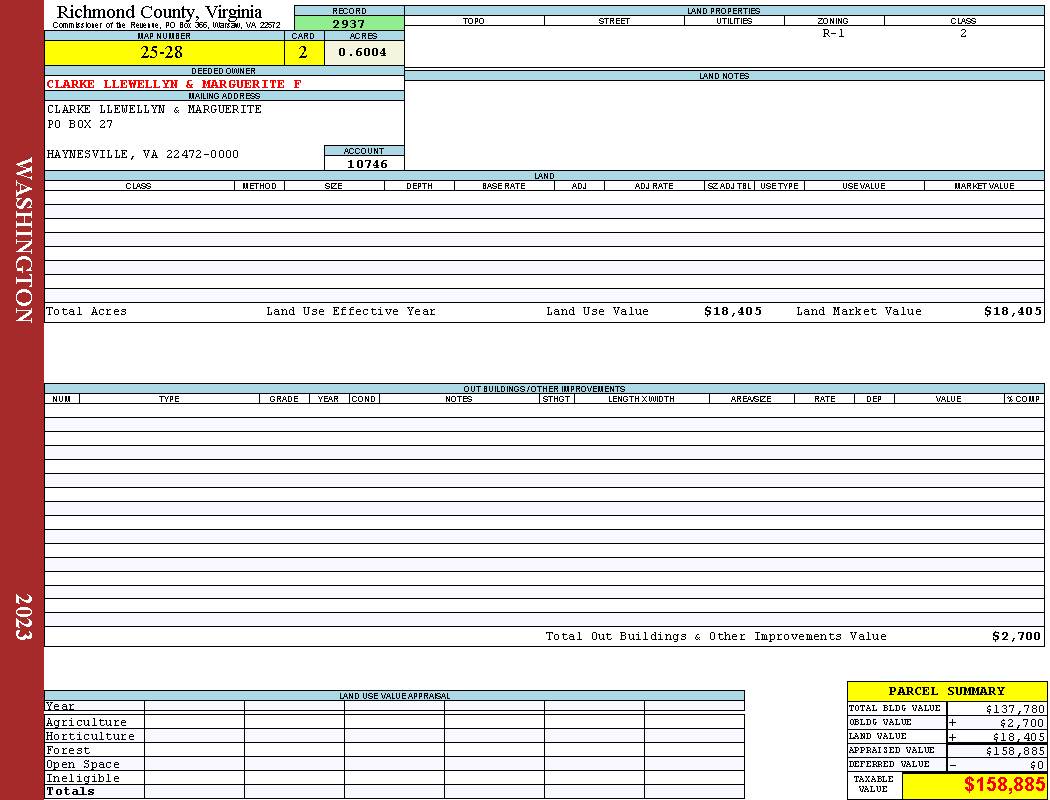Image resolution: width=1050 pixels, height=800 pixels.
Task: Select mailing address line PO BOX 27
Action: (x=80, y=125)
